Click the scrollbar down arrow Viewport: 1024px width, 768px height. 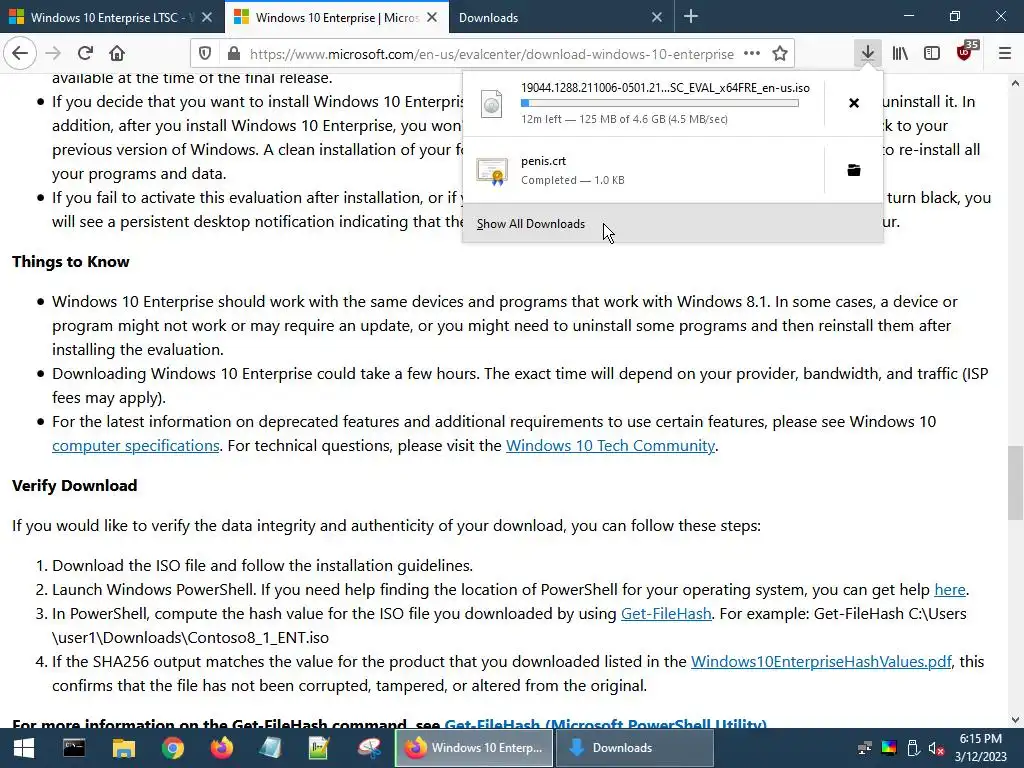[x=1016, y=720]
